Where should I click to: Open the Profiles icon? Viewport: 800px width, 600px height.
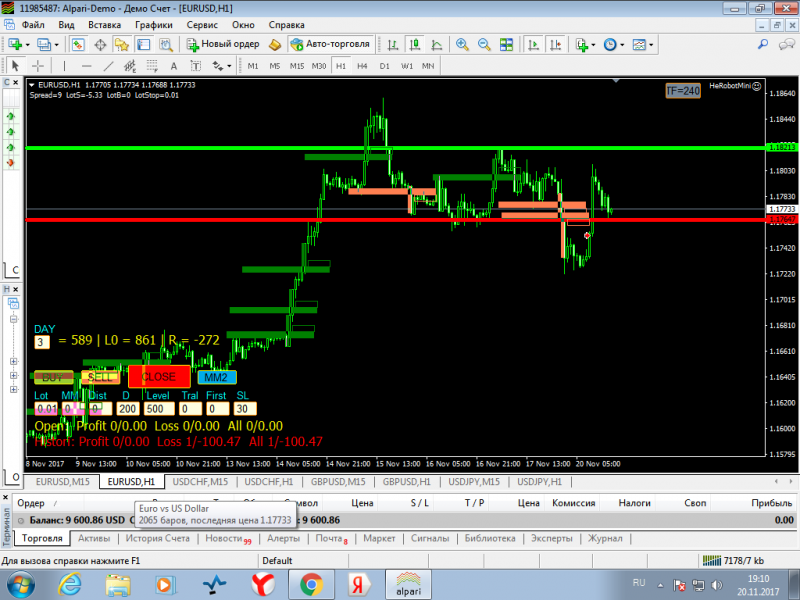[x=44, y=45]
